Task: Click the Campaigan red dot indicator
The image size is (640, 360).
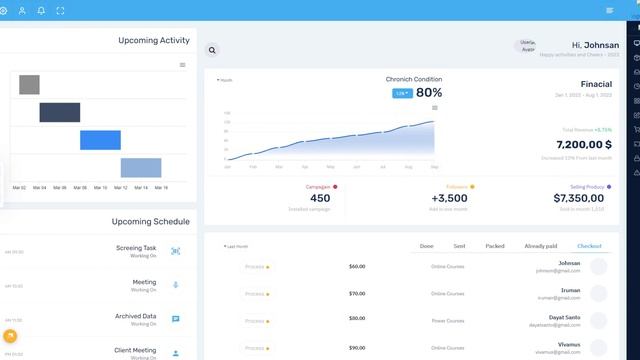Action: tap(335, 187)
